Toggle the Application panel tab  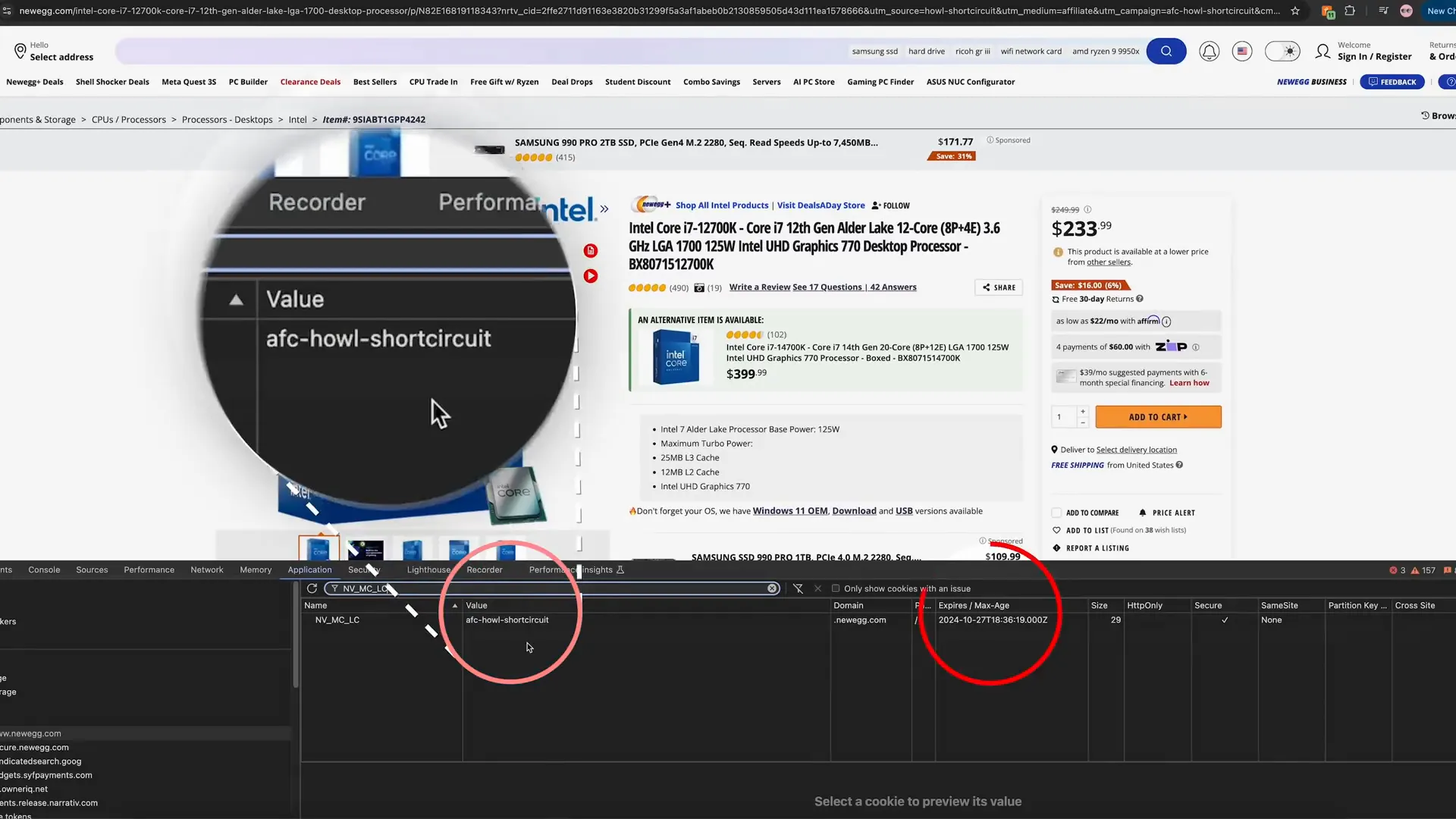click(309, 569)
